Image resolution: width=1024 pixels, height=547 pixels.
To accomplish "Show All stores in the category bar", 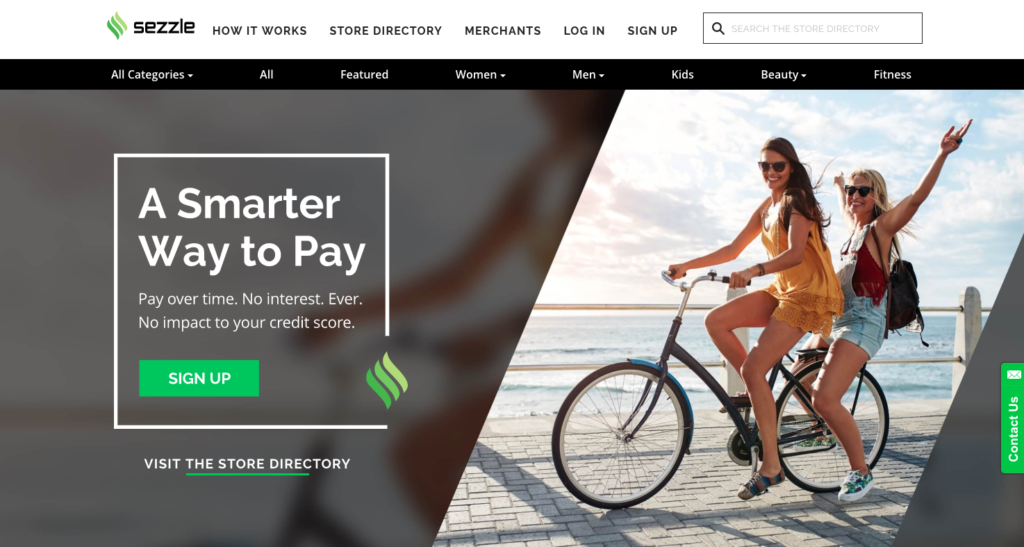I will click(266, 74).
